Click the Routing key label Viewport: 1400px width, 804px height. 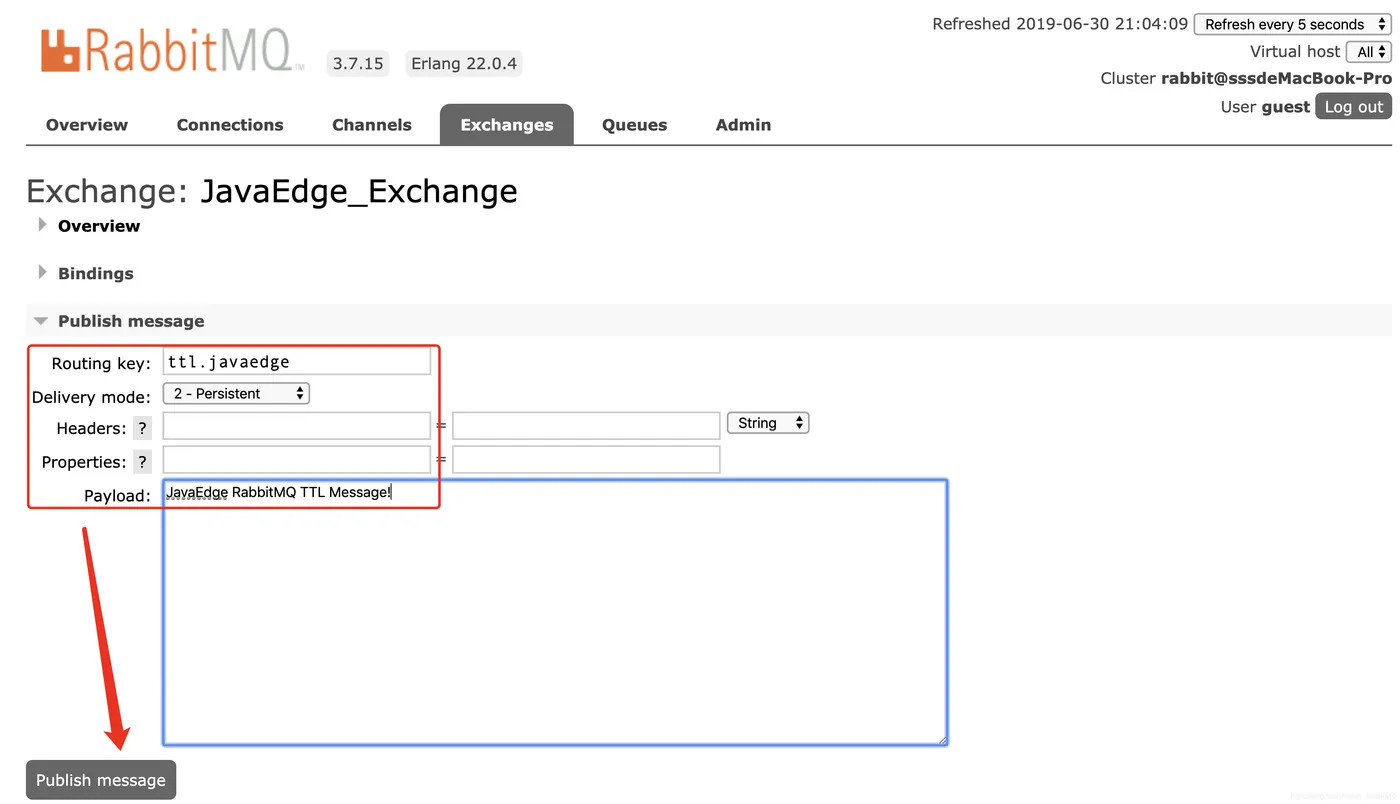point(101,363)
